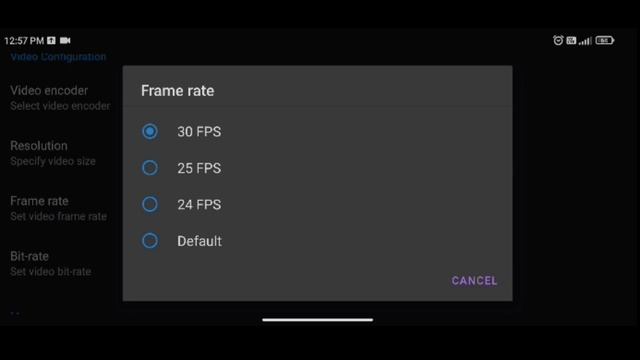This screenshot has width=640, height=360.
Task: Tap the home gesture navigation bar
Action: [x=318, y=320]
